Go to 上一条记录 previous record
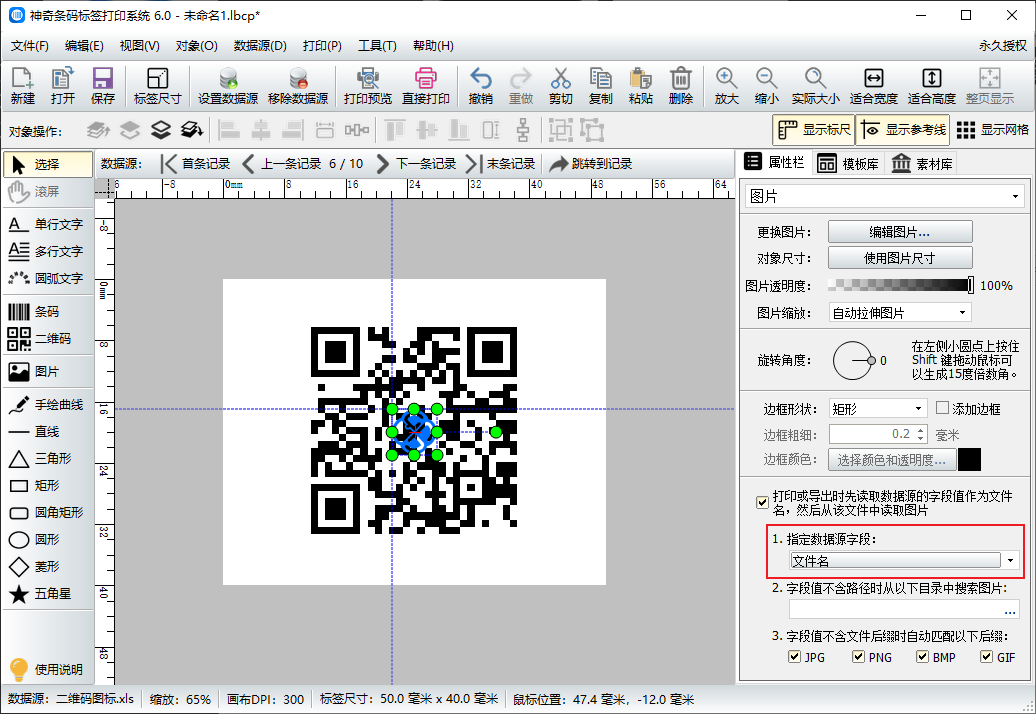This screenshot has height=714, width=1036. tap(281, 164)
